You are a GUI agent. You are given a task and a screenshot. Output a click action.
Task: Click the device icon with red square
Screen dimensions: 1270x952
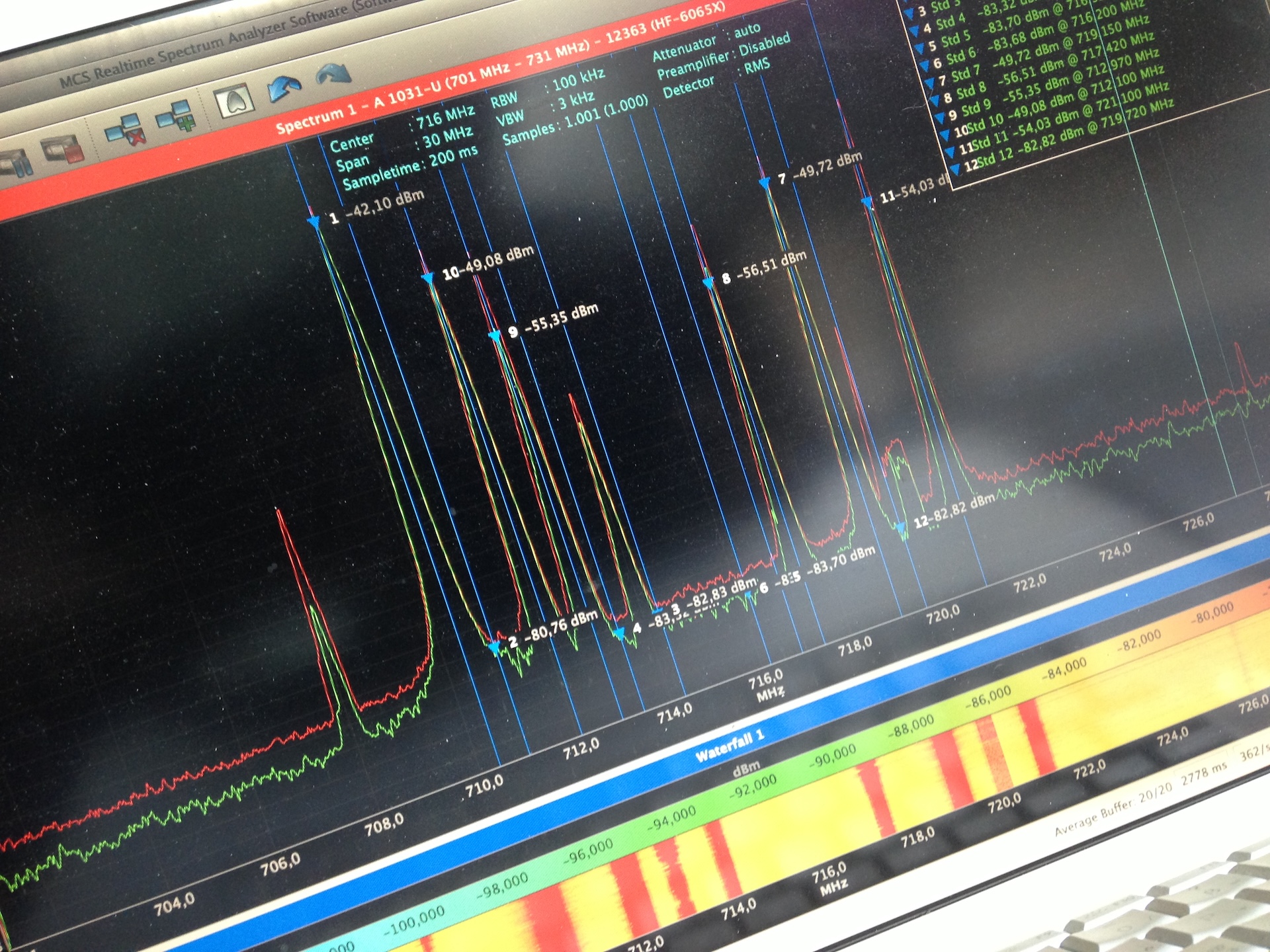(x=63, y=149)
